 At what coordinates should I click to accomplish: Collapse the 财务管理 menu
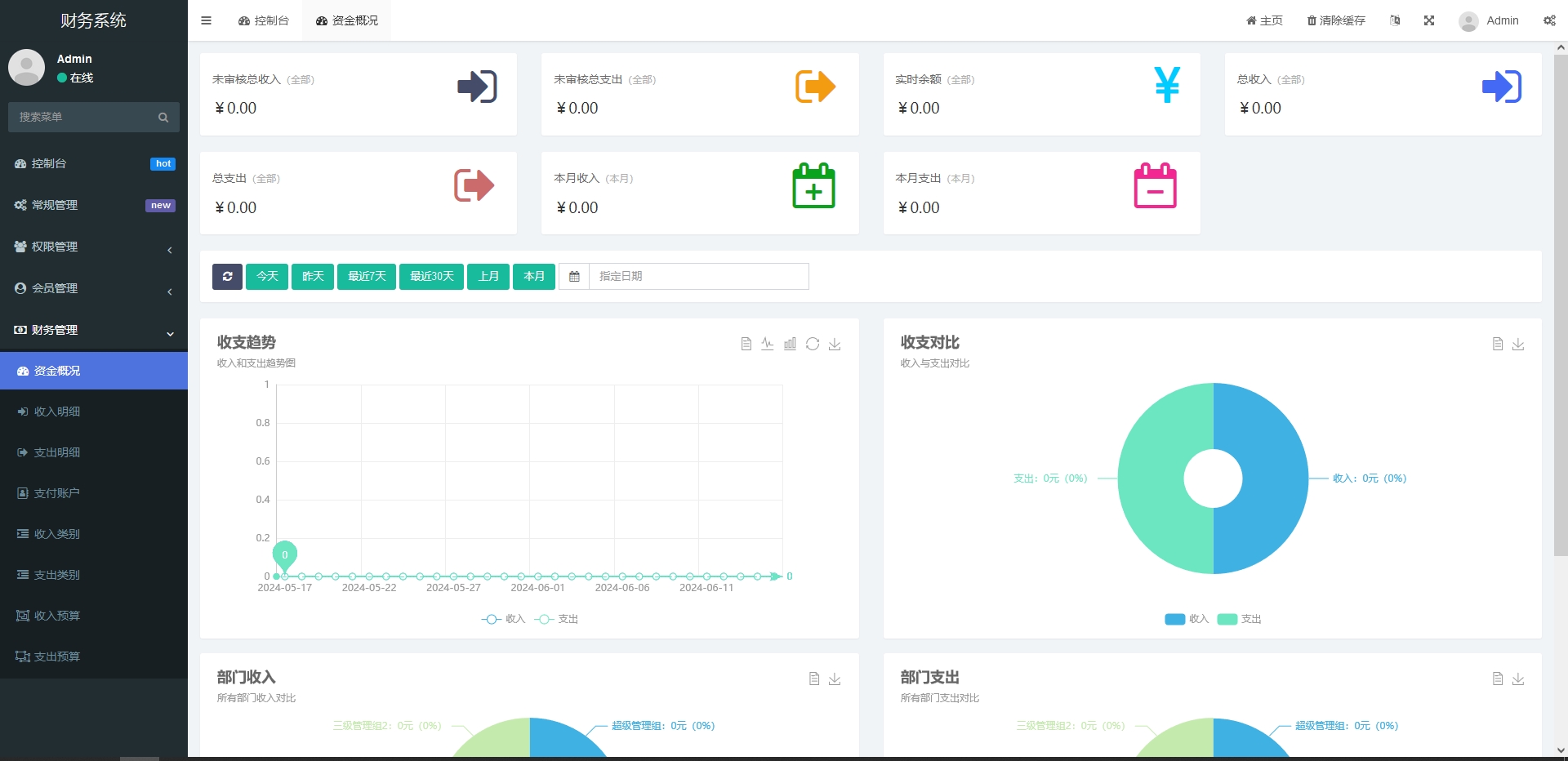[x=94, y=330]
